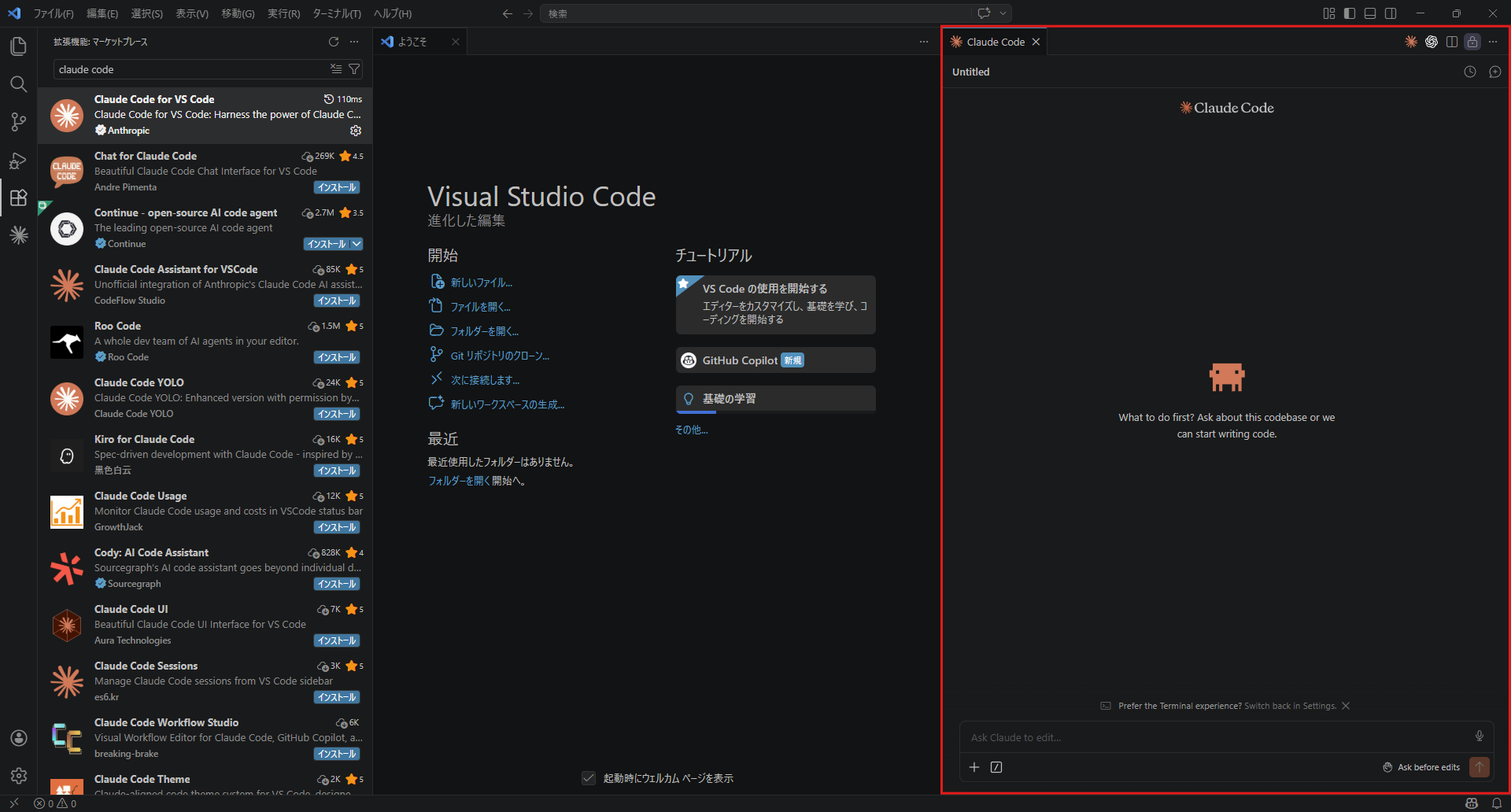Click the Claude Code icon in activity bar

[18, 235]
